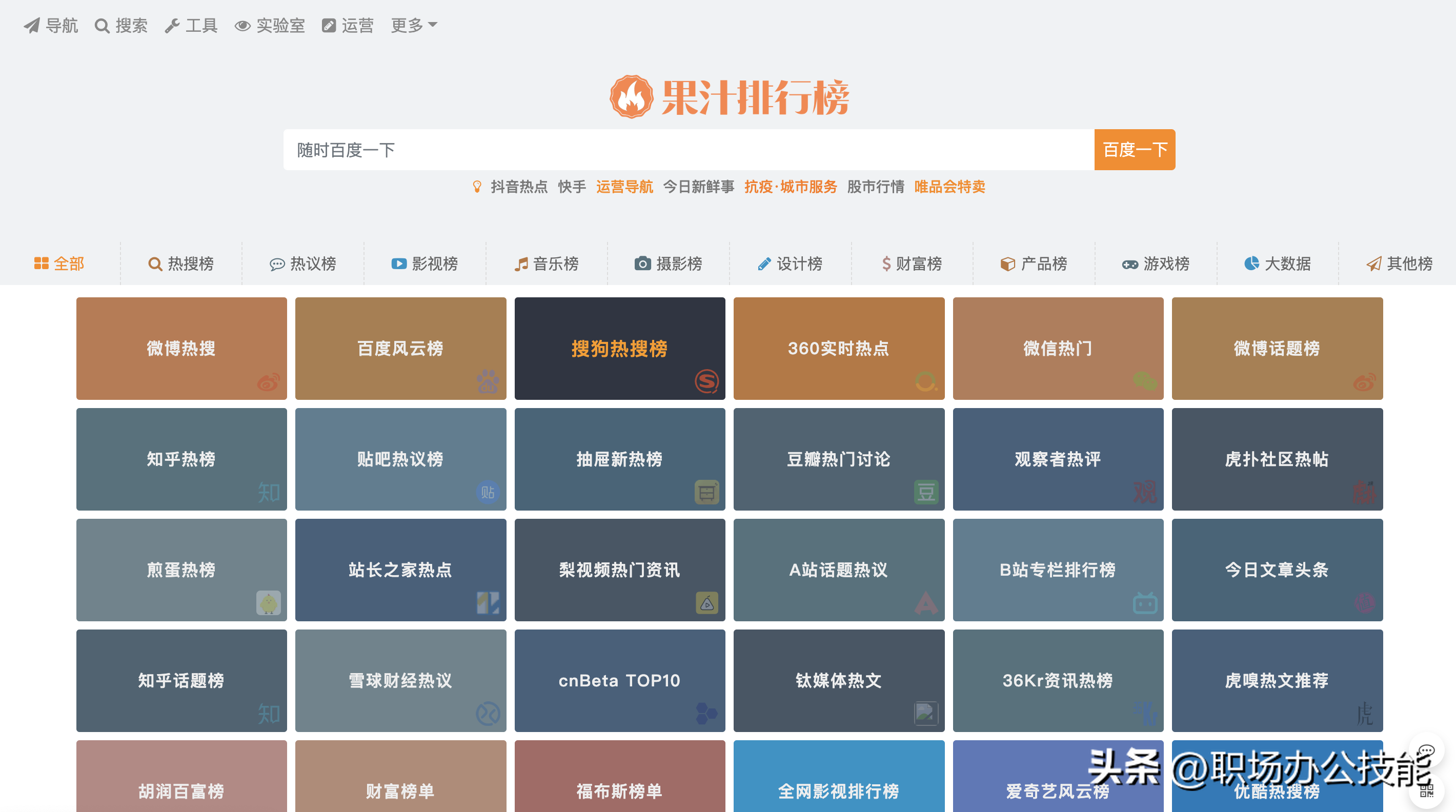Image resolution: width=1456 pixels, height=812 pixels.
Task: Focus the 随时百度一下 search field
Action: [689, 150]
